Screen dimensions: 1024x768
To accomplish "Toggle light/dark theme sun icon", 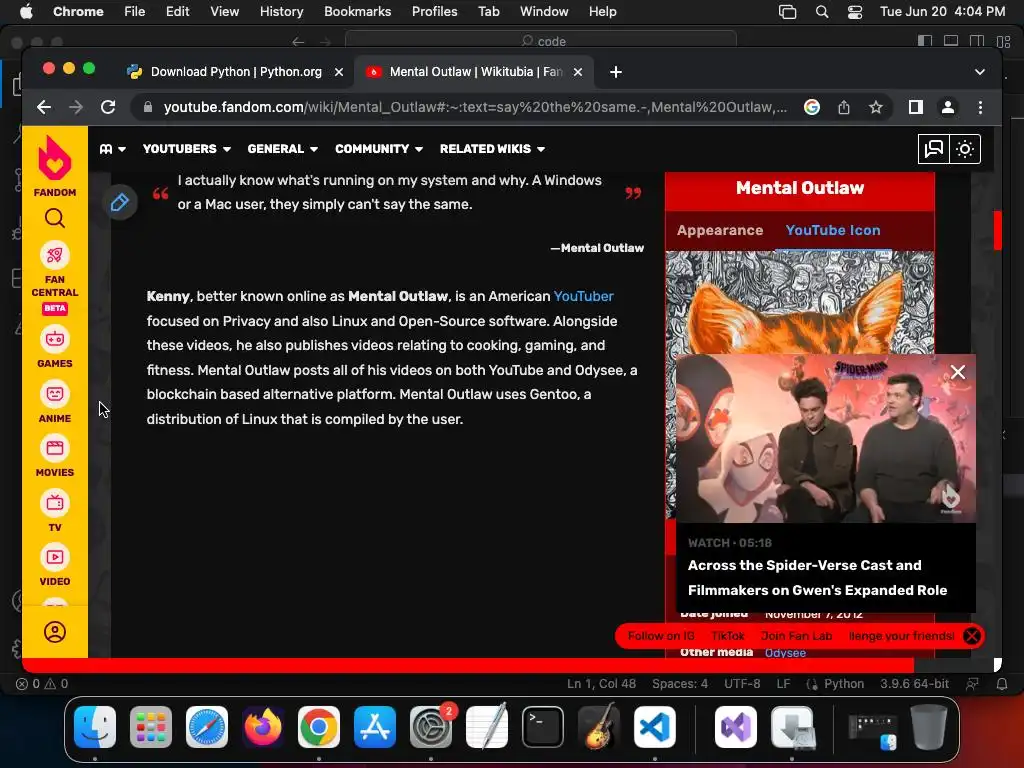I will (x=965, y=149).
